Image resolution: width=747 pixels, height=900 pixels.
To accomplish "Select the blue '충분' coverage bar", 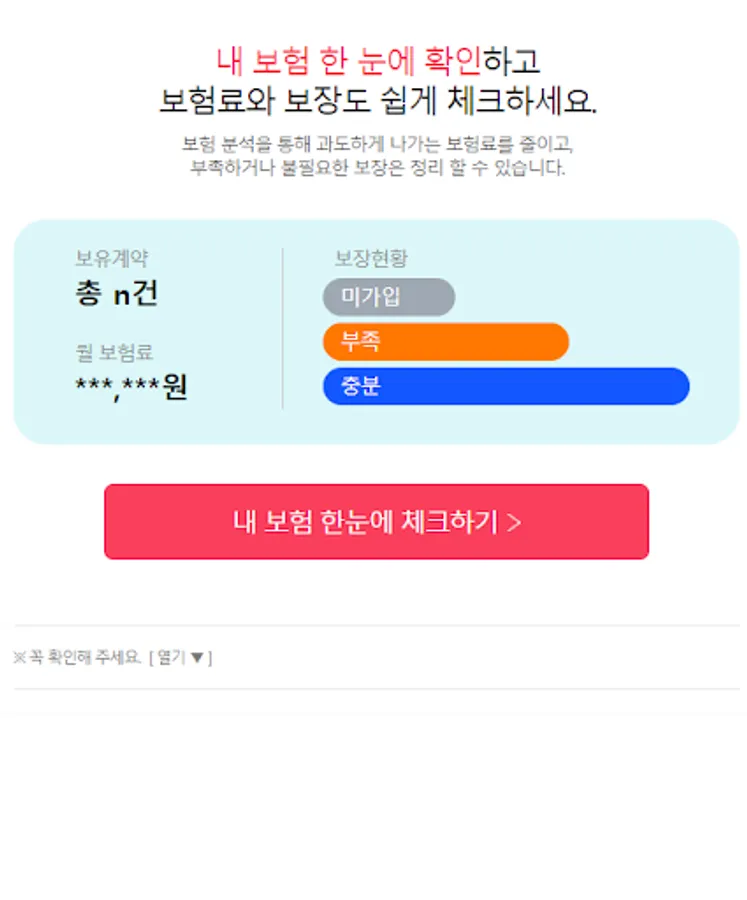I will click(505, 386).
